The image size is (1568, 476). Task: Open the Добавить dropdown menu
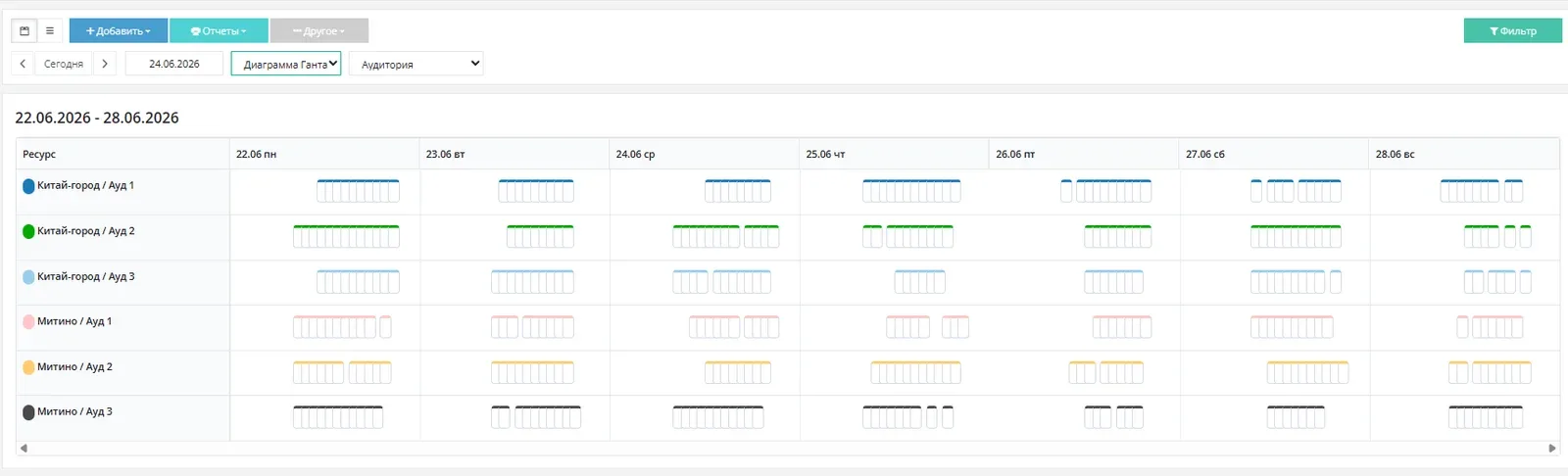(119, 31)
